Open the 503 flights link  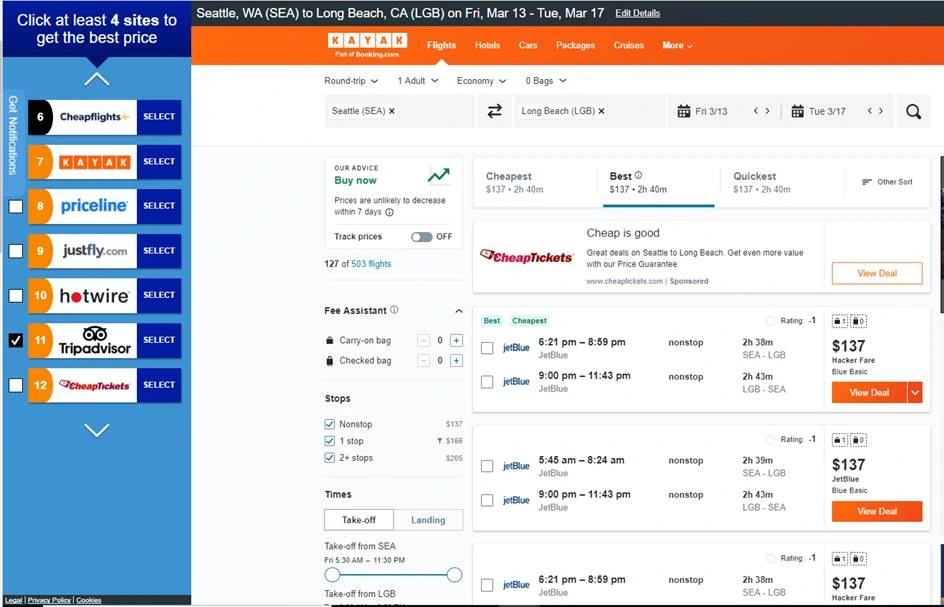tap(371, 264)
